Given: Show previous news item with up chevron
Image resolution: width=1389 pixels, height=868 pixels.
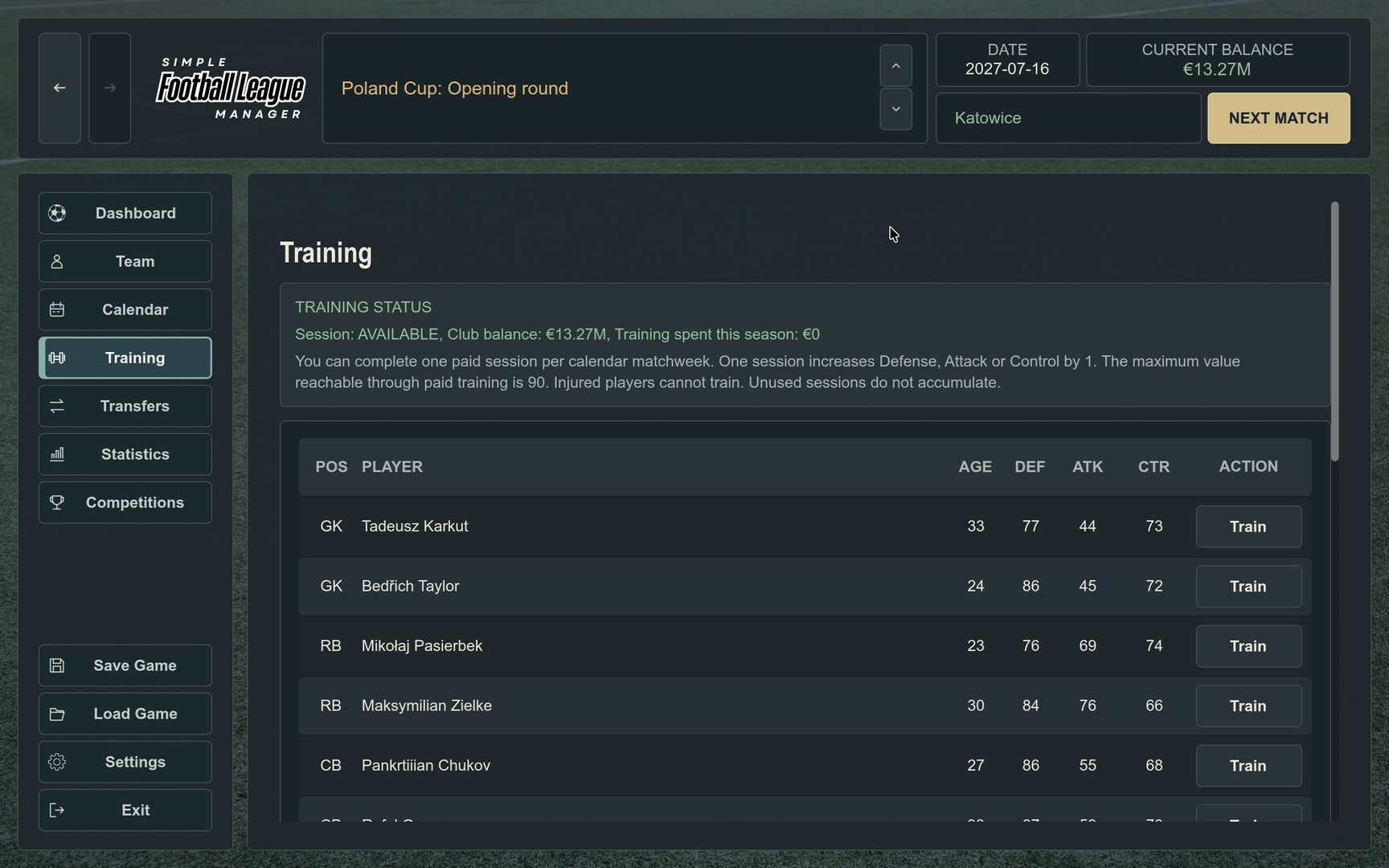Looking at the screenshot, I should coord(895,66).
